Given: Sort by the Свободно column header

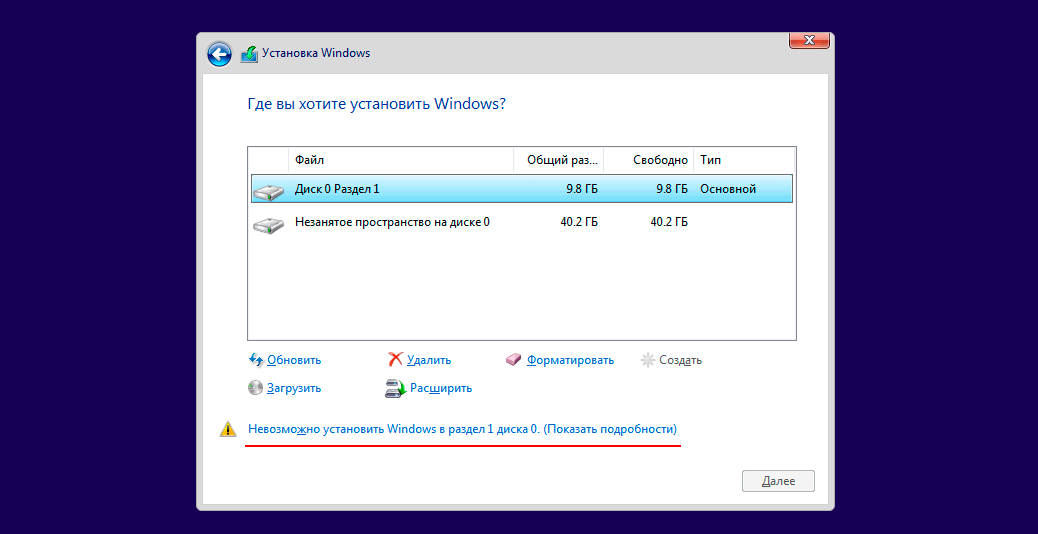Looking at the screenshot, I should click(649, 160).
